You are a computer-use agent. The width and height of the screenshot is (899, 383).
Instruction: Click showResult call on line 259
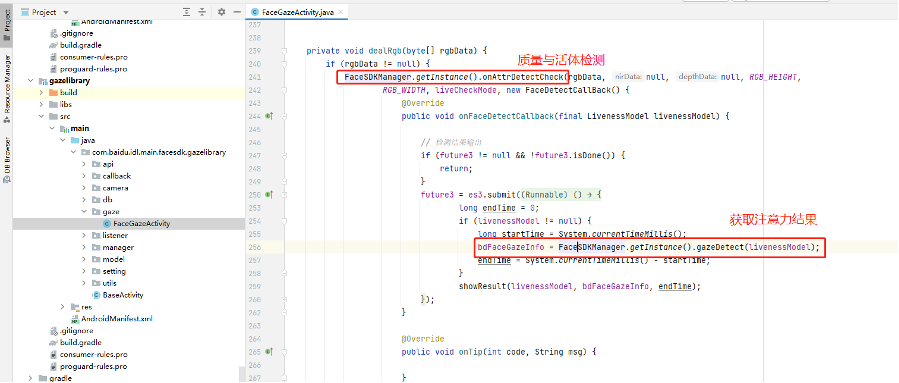click(x=482, y=286)
